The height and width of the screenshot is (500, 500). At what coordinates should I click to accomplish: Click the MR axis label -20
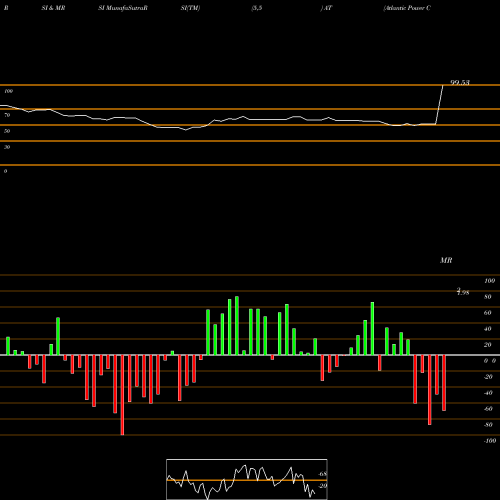pos(488,377)
